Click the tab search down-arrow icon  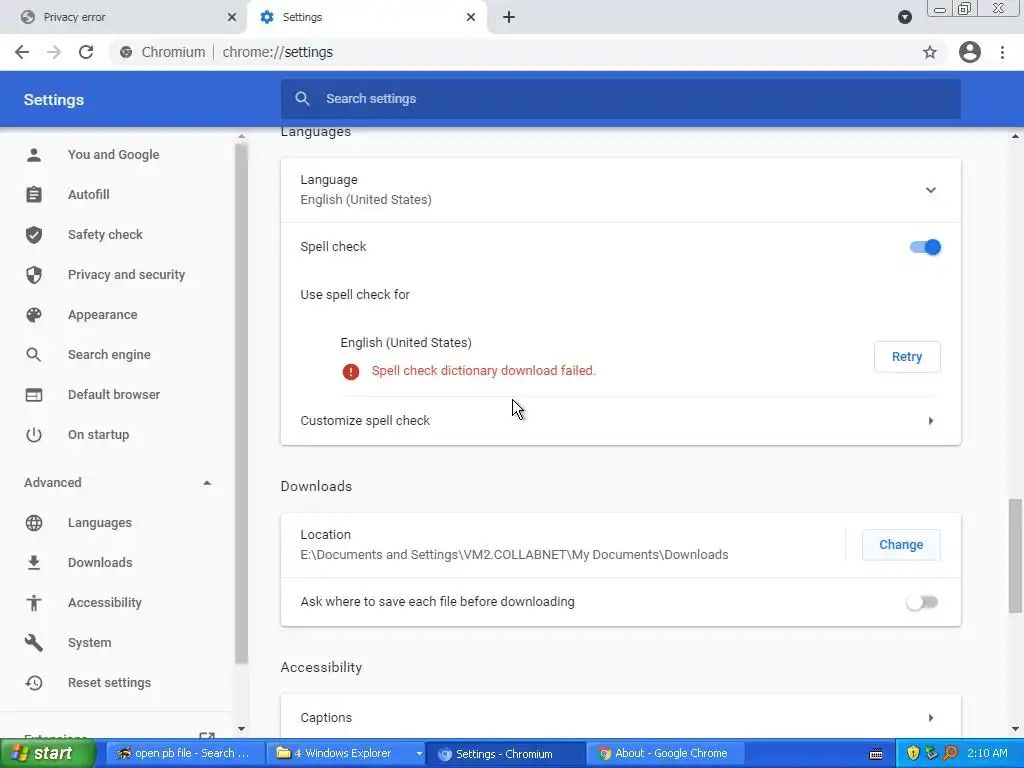pos(904,17)
